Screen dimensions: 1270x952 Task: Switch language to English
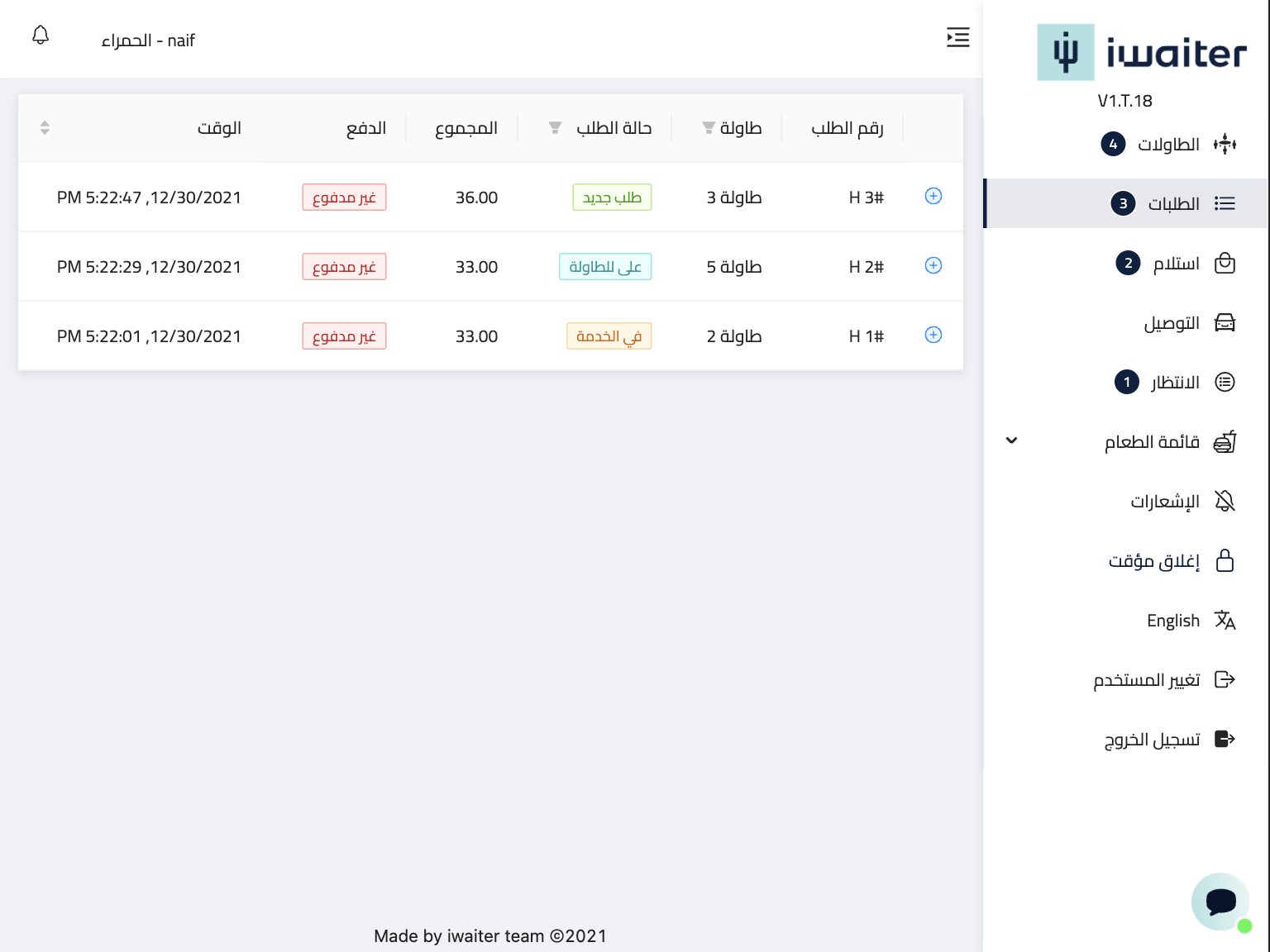[x=1173, y=621]
